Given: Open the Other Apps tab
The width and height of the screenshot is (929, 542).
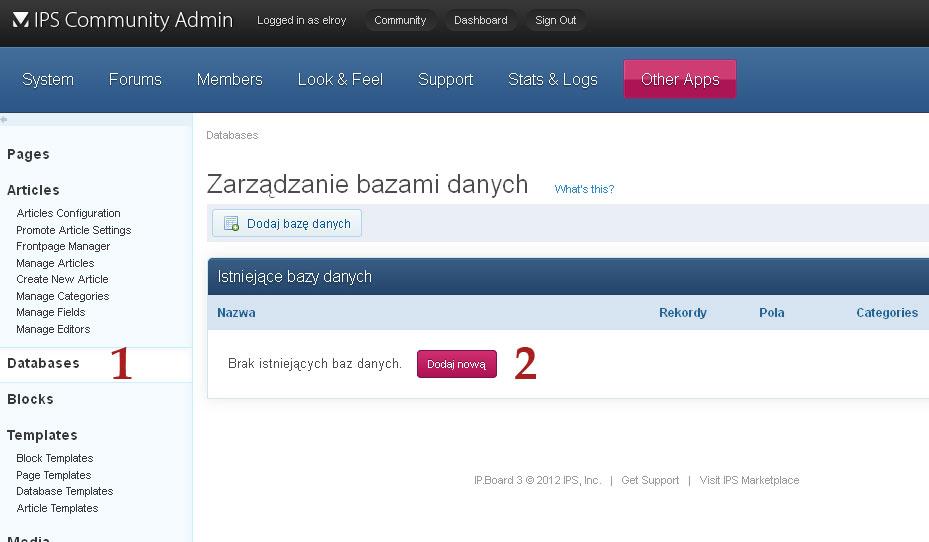Looking at the screenshot, I should (680, 80).
